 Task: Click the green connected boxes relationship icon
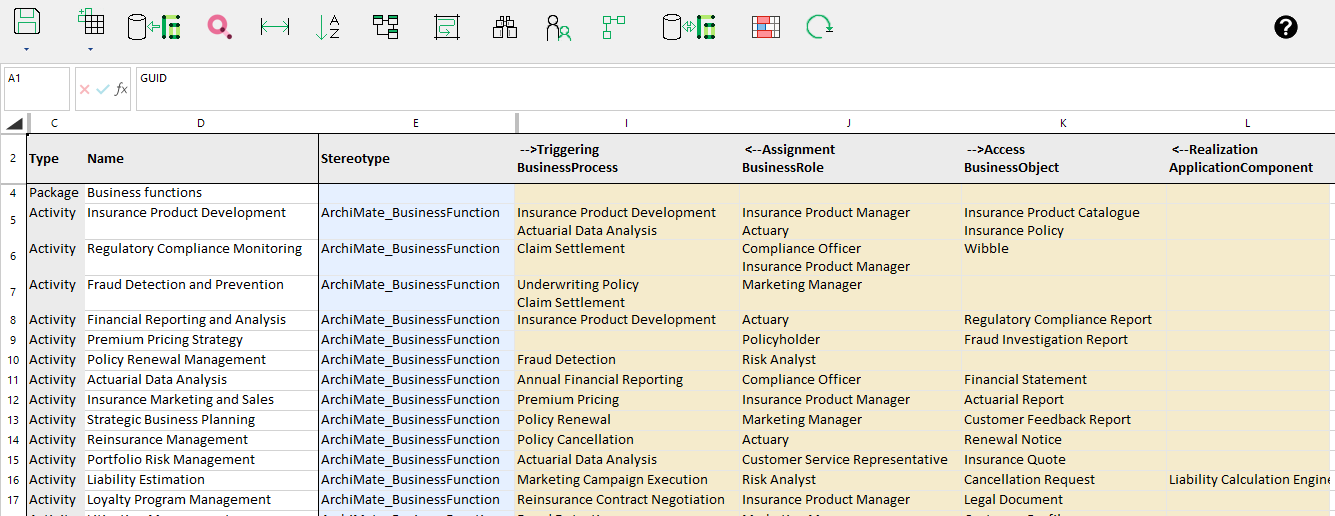613,27
